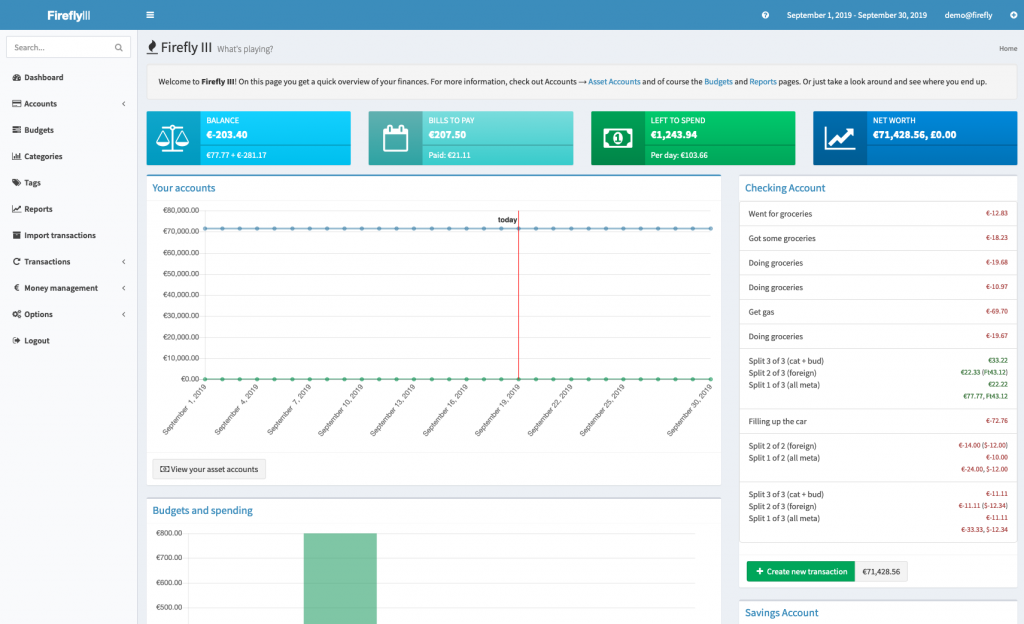Open the help question mark icon
This screenshot has width=1024, height=624.
(765, 15)
